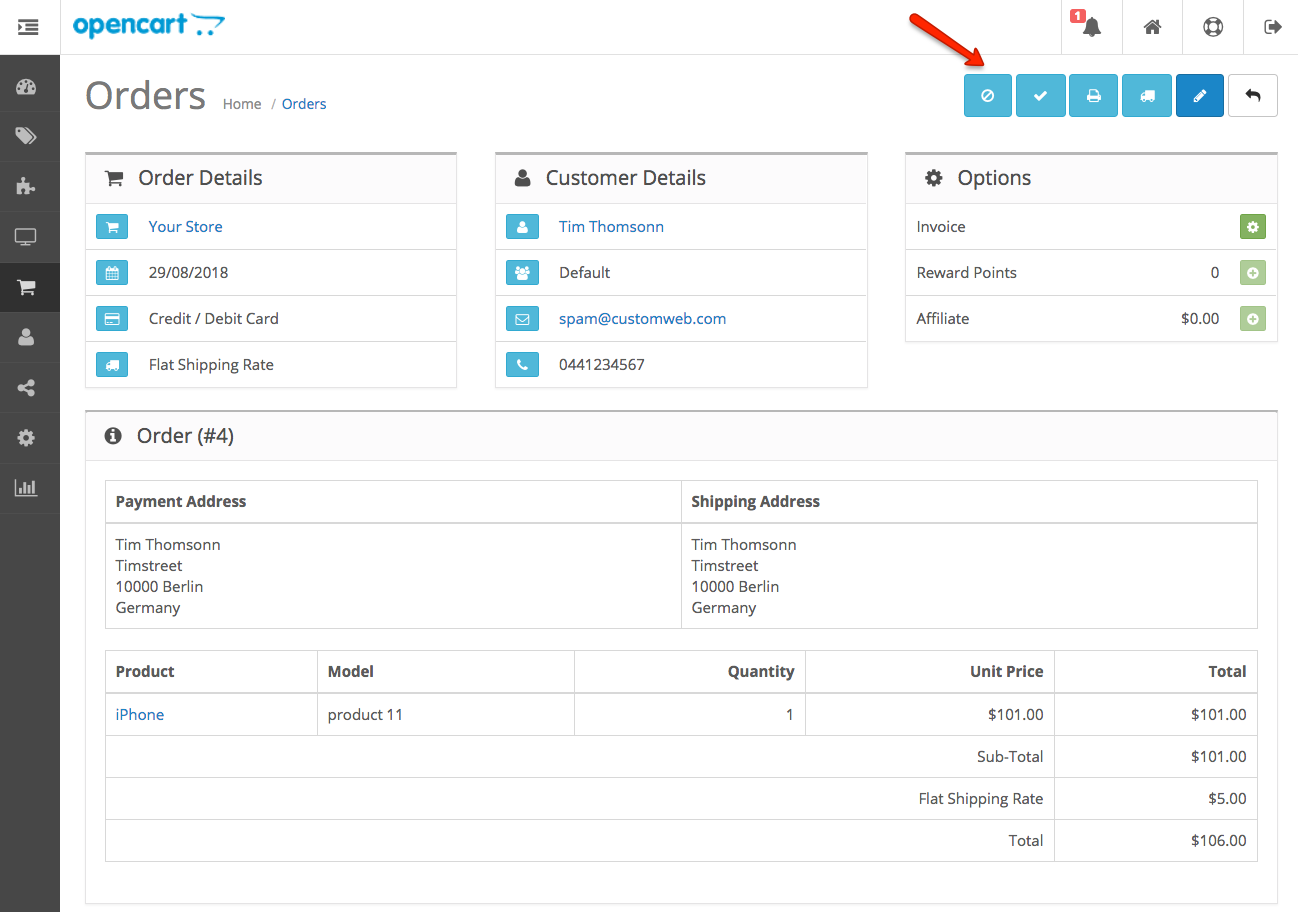The width and height of the screenshot is (1298, 912).
Task: Click the cancel order circle-slash button
Action: pyautogui.click(x=987, y=96)
